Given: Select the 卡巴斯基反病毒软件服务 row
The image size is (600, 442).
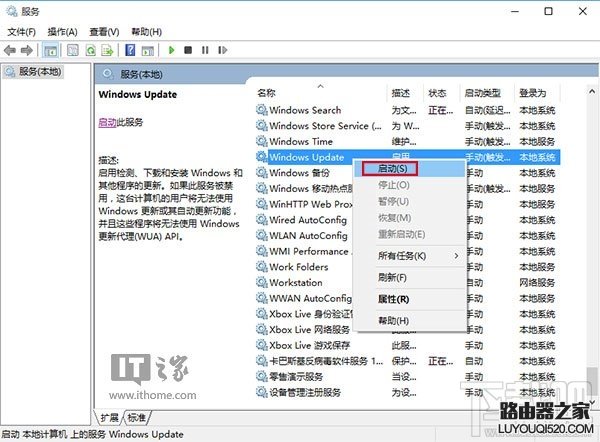Looking at the screenshot, I should (407, 361).
